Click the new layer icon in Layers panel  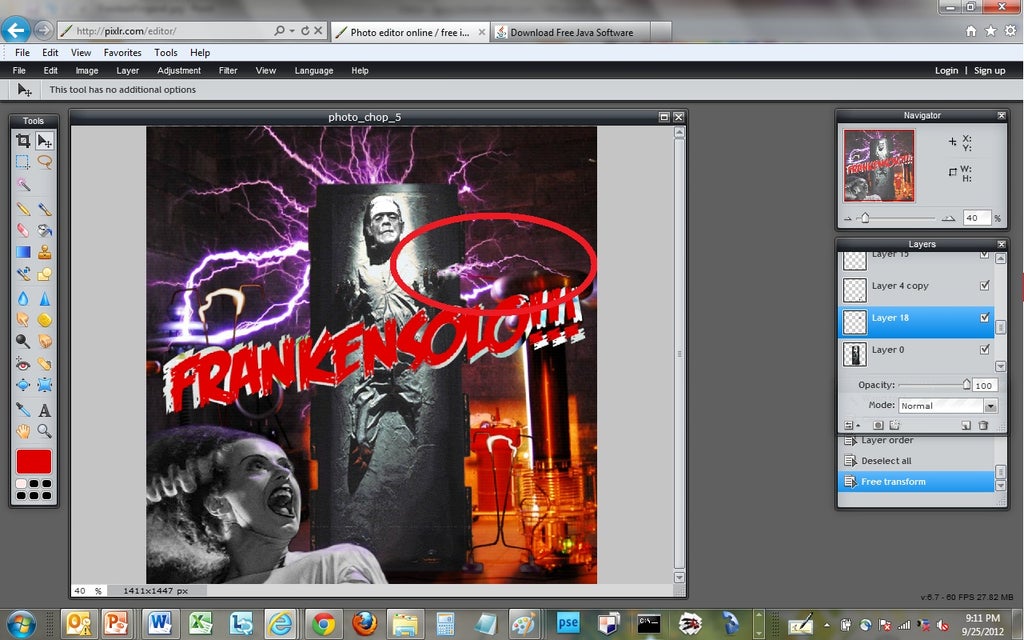click(966, 425)
